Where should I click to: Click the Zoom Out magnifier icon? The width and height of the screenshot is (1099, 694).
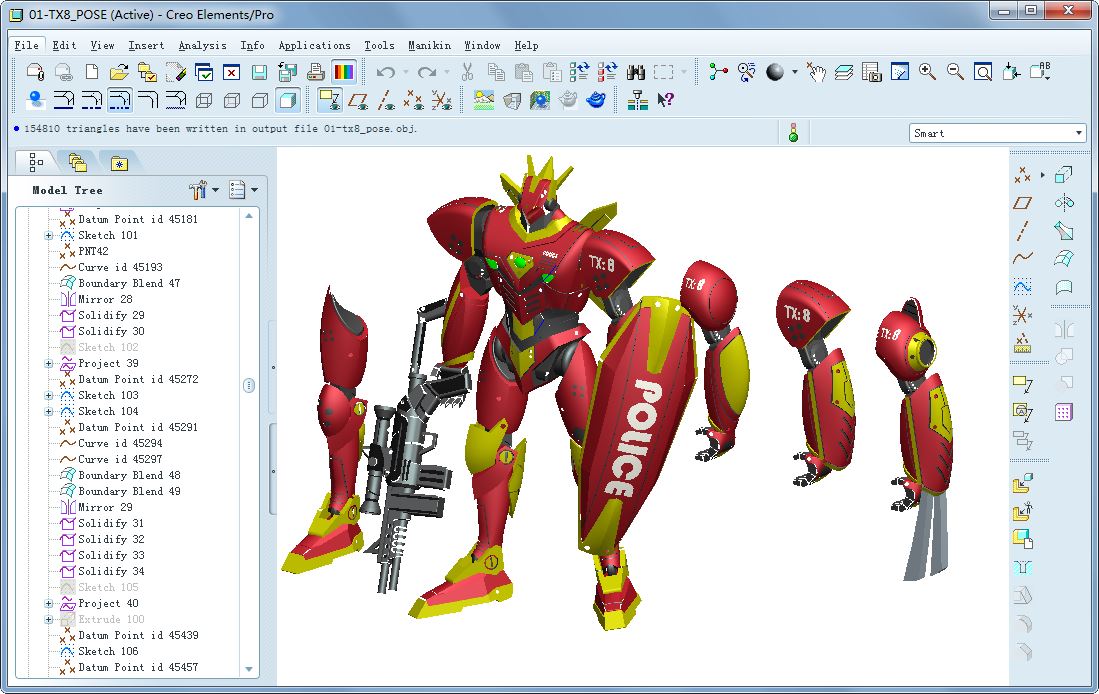click(955, 72)
